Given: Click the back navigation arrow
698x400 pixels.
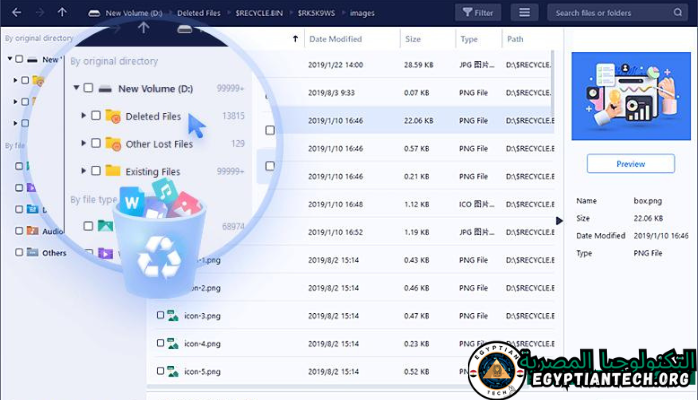Looking at the screenshot, I should point(16,13).
